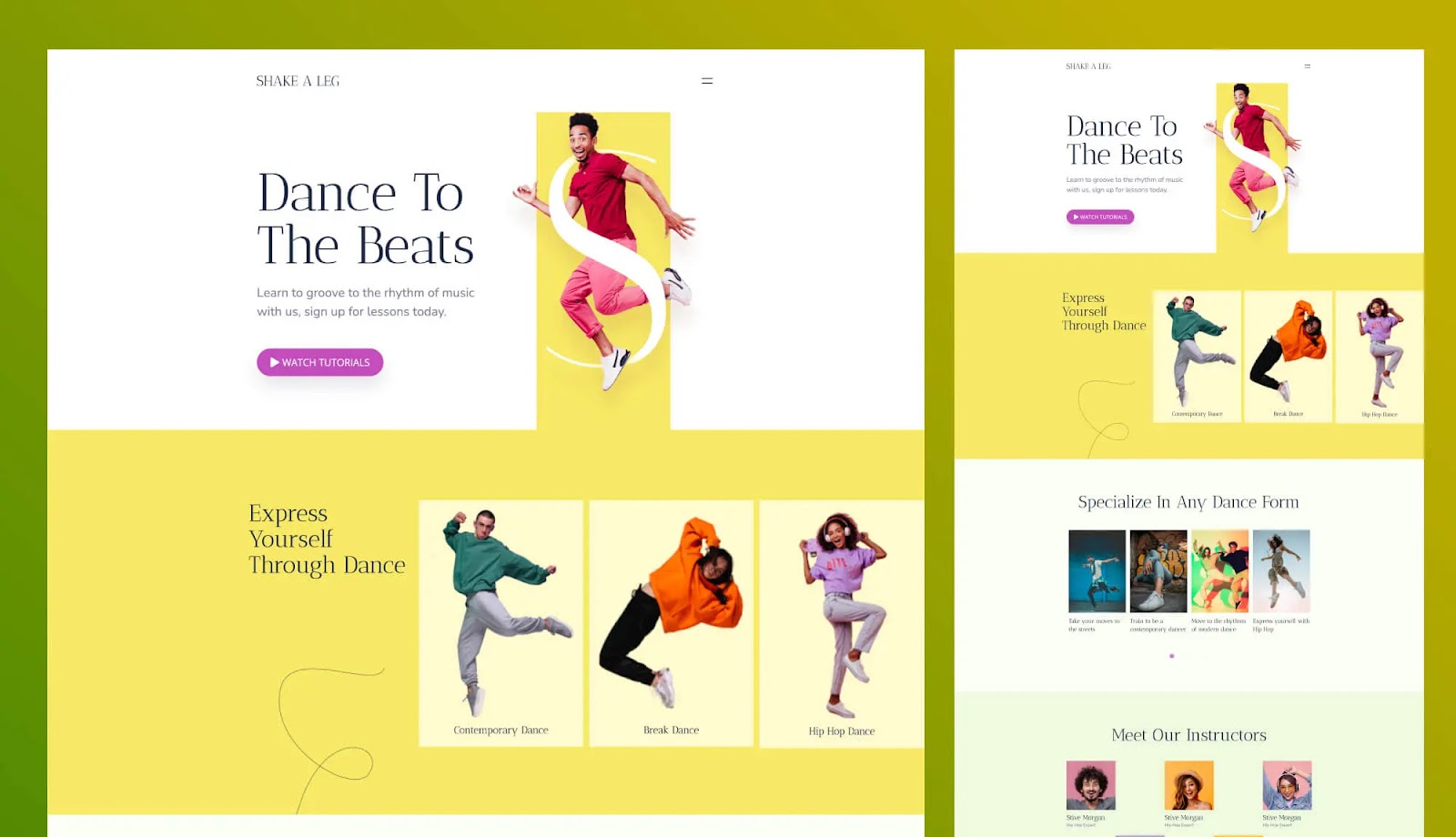1456x837 pixels.
Task: Select the small Contemporary Dance card in the right preview
Action: tap(1197, 356)
